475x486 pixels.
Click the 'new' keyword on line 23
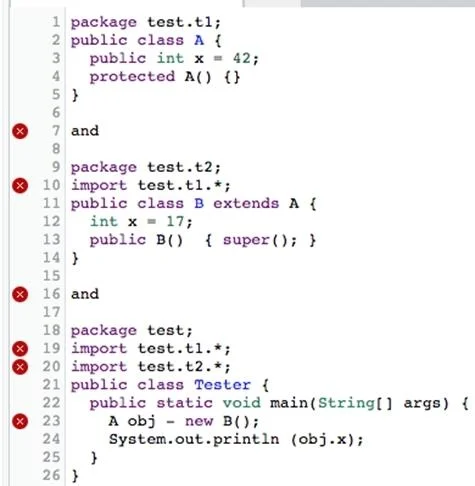[x=199, y=421]
